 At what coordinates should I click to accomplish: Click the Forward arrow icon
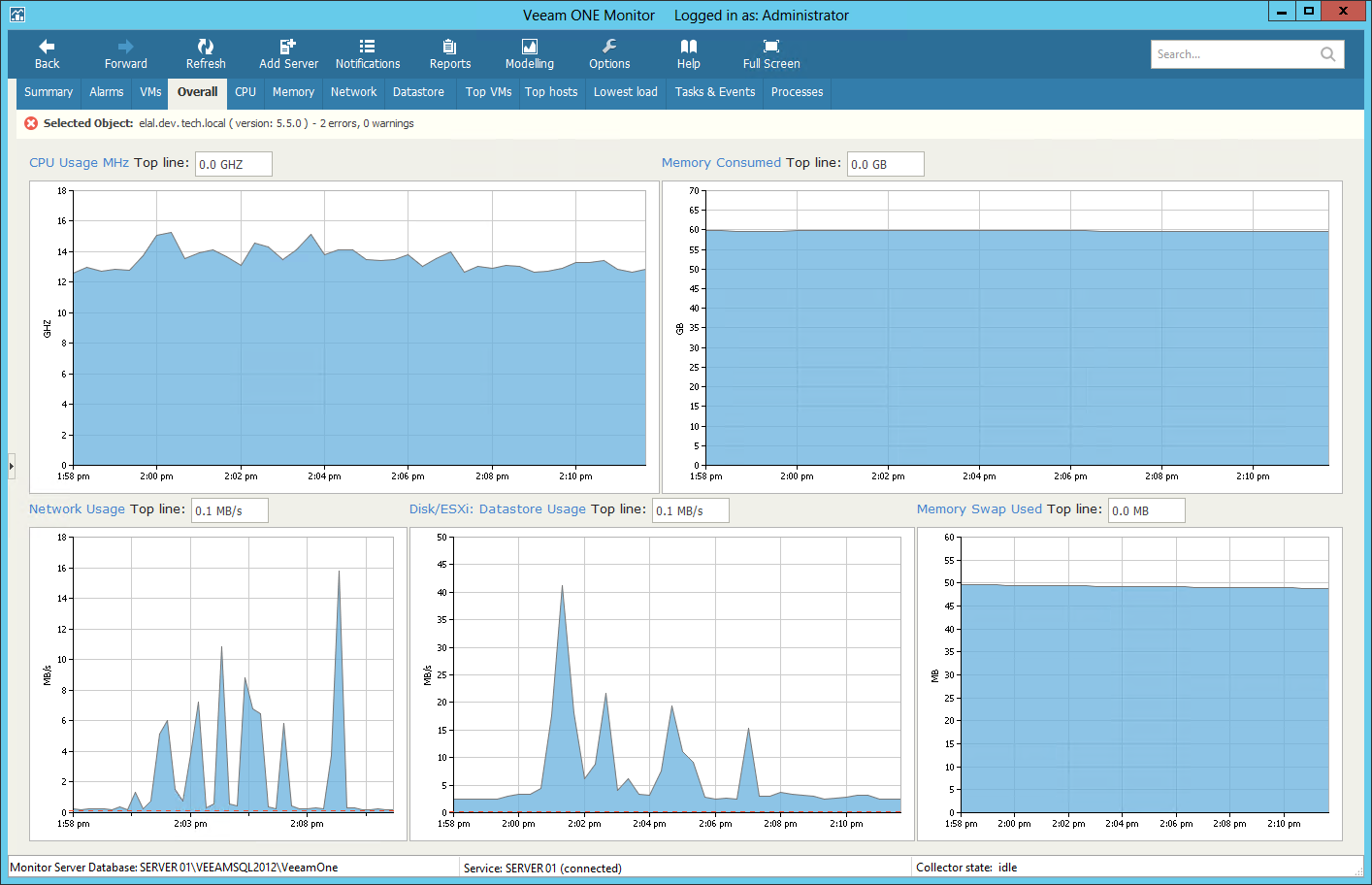click(x=126, y=46)
